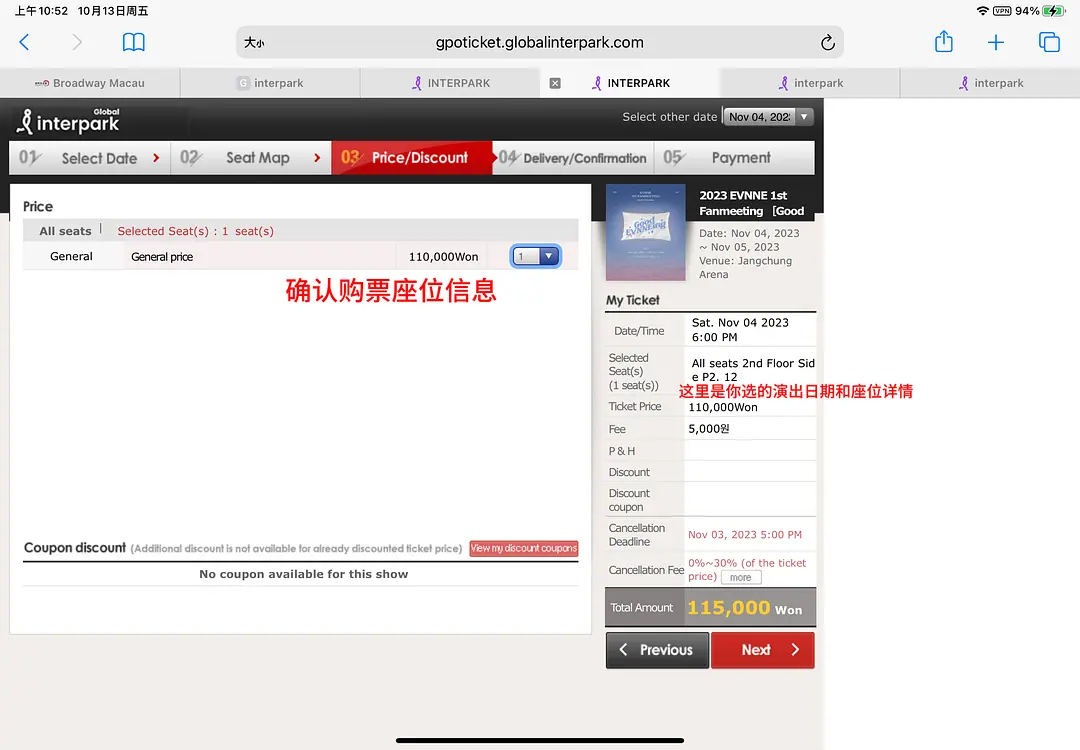Tap the Safari back arrow
1080x750 pixels.
tap(24, 43)
